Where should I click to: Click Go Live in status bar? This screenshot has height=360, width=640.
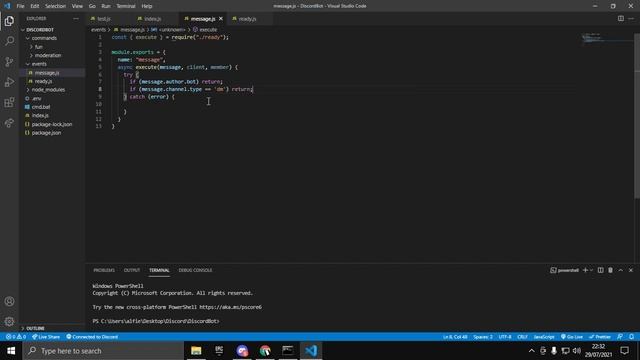(572, 337)
